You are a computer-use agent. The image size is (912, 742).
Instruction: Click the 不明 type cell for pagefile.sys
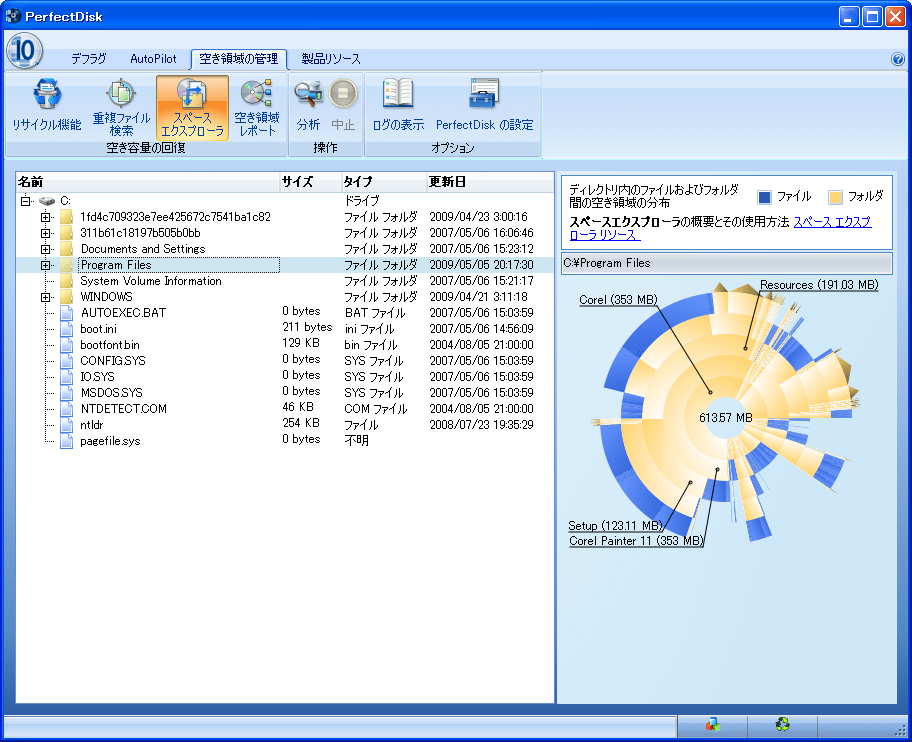click(x=357, y=441)
